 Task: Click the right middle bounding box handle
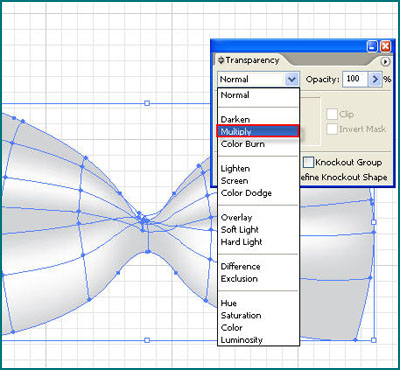tap(374, 222)
